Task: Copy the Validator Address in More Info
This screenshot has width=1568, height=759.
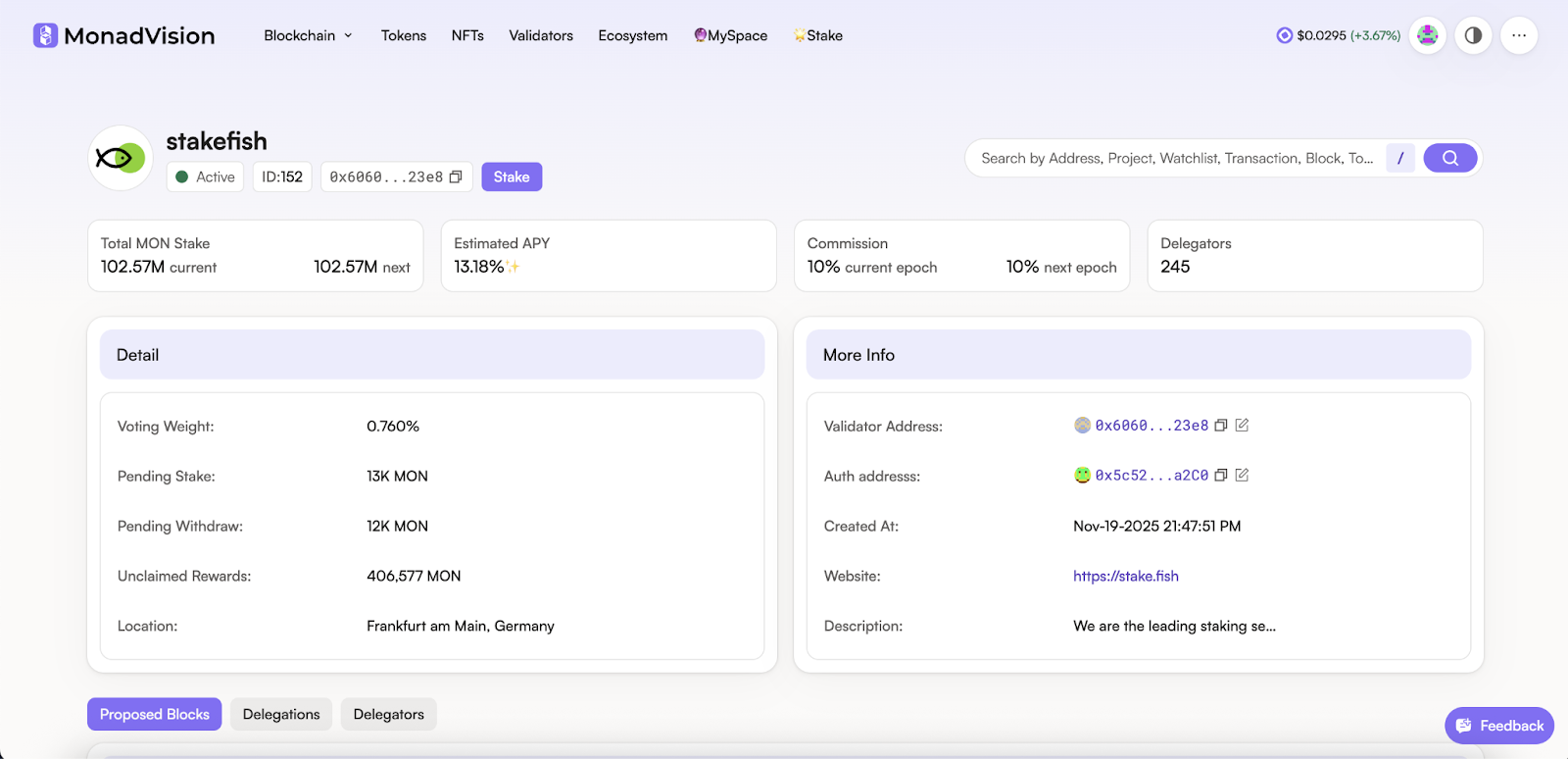Action: (x=1221, y=426)
